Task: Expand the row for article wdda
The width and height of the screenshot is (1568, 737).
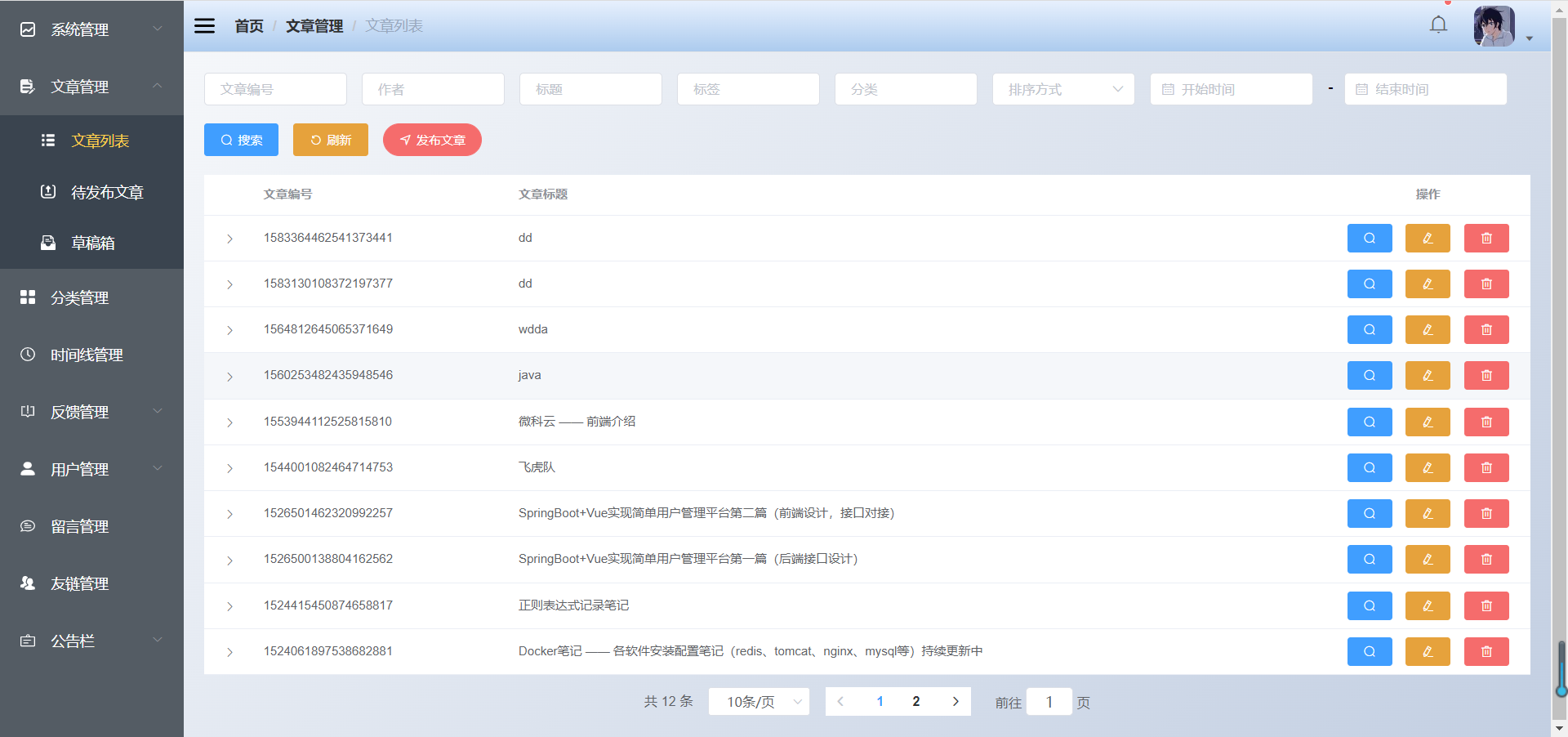Action: point(229,330)
